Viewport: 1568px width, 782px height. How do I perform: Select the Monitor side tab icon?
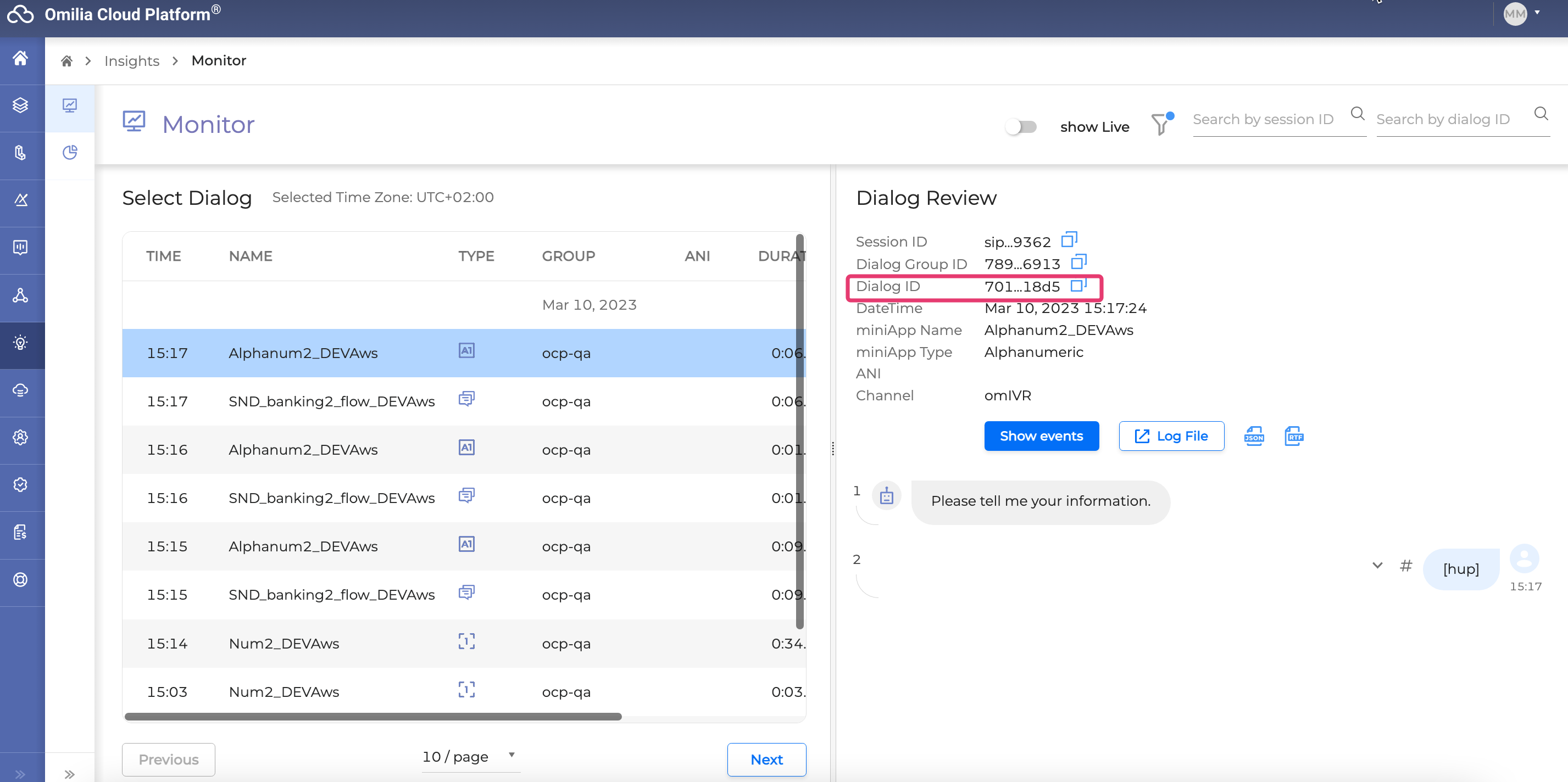pos(70,105)
